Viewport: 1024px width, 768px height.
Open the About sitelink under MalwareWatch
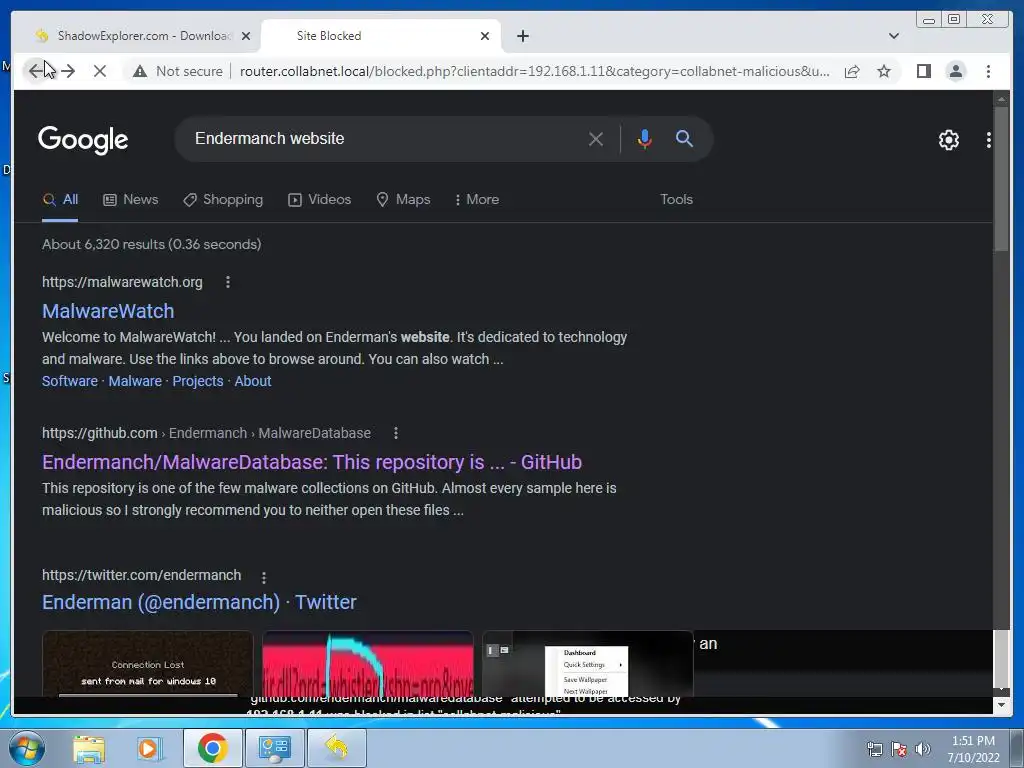253,381
